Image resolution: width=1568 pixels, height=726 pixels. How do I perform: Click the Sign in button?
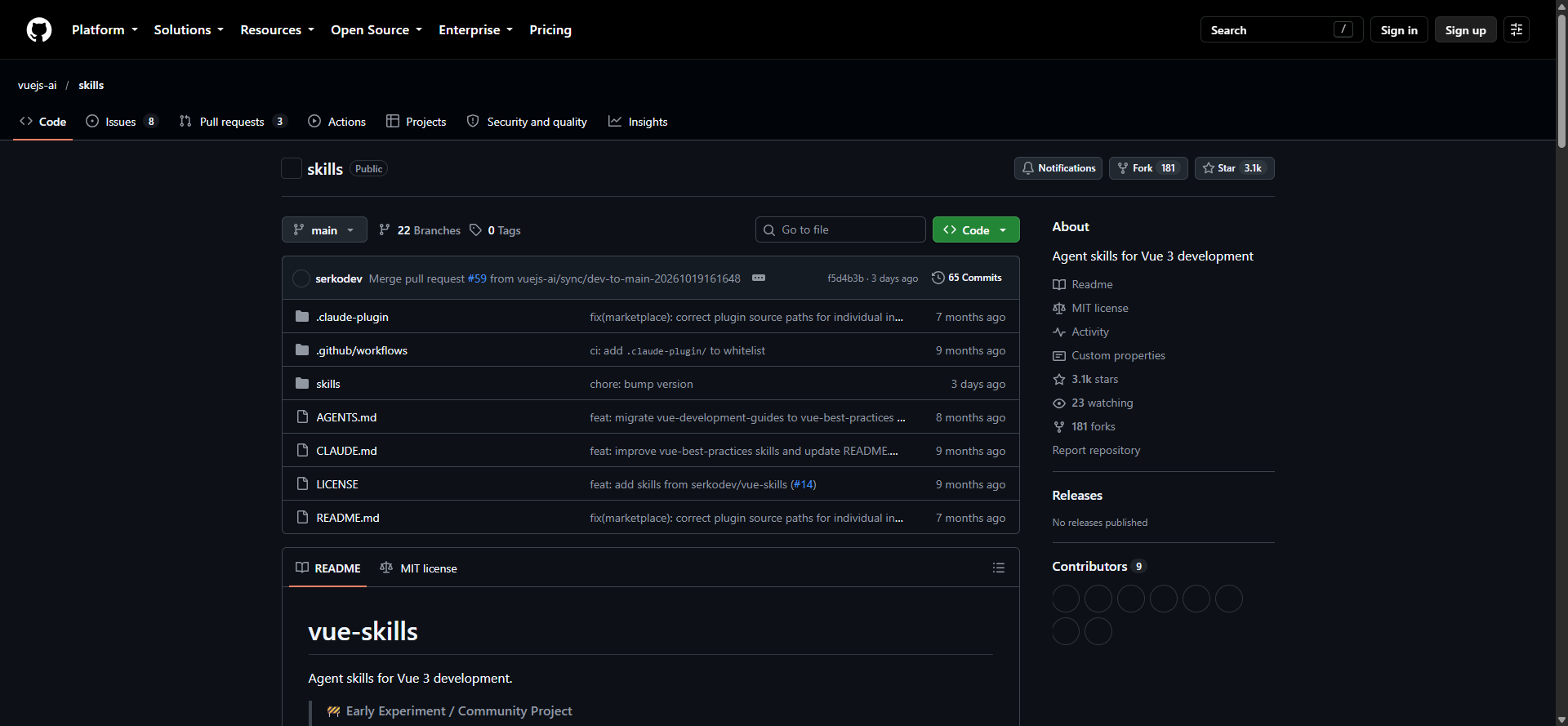pos(1399,30)
